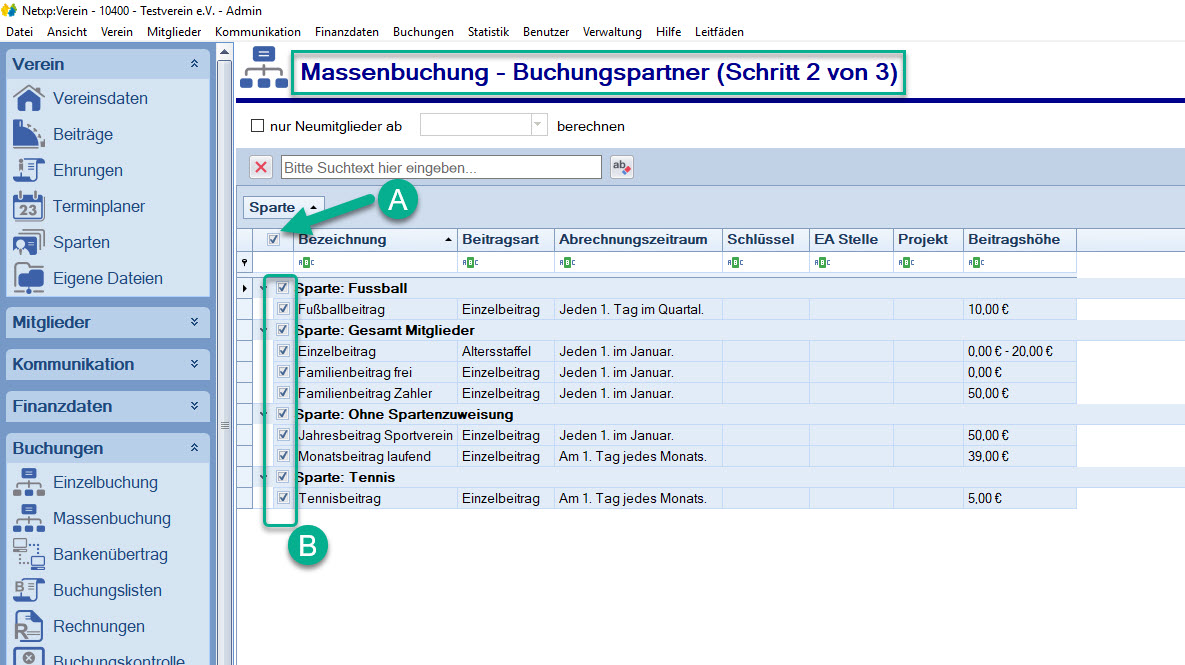Sort by Beitragsart column header
The height and width of the screenshot is (665, 1185).
click(x=506, y=240)
